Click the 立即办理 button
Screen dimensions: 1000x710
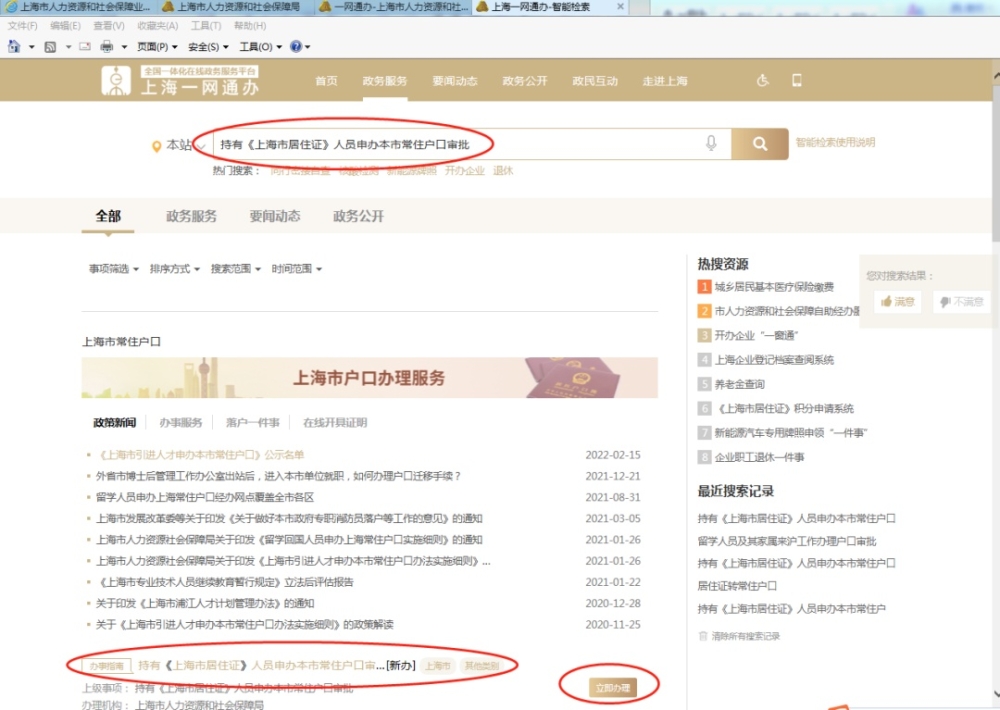tap(613, 688)
